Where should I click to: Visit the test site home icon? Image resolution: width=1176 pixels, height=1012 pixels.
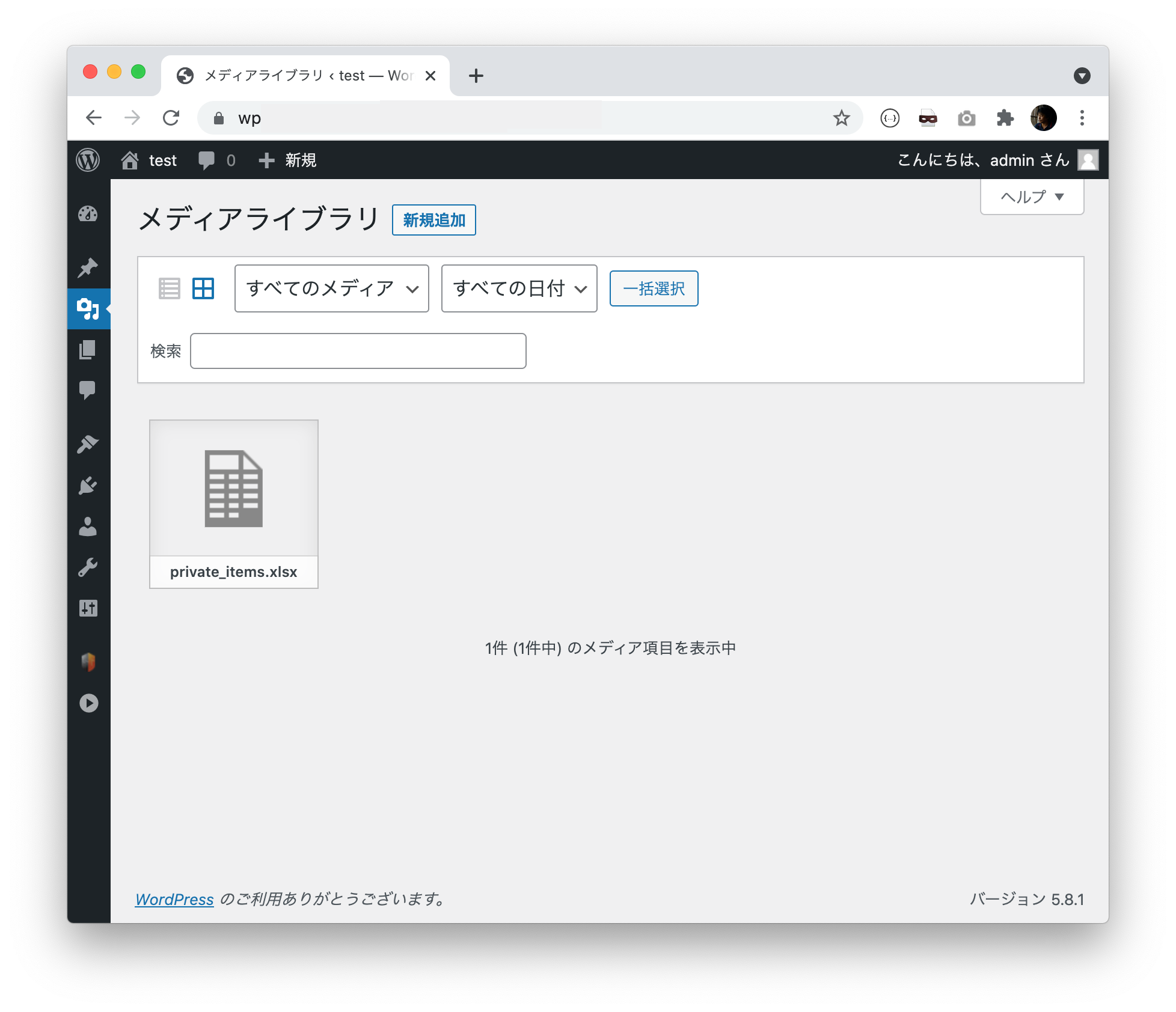(130, 160)
